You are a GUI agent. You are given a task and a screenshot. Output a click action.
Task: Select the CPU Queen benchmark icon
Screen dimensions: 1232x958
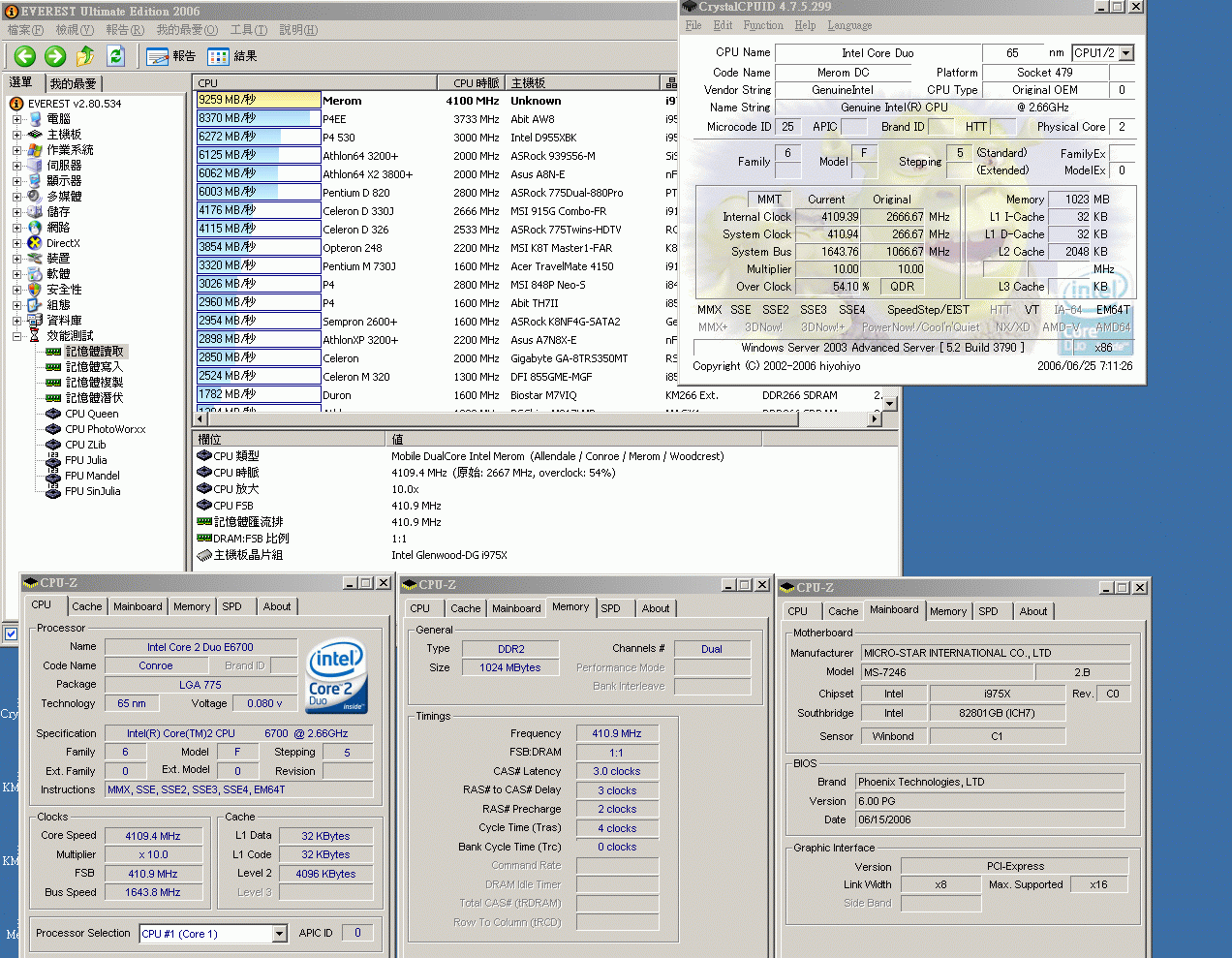(x=53, y=414)
